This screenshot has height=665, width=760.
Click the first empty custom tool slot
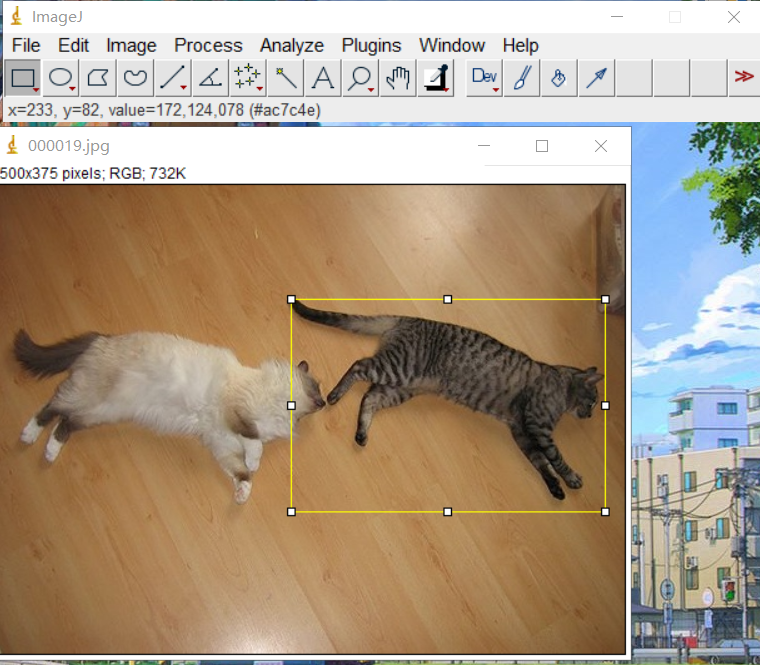click(x=634, y=78)
